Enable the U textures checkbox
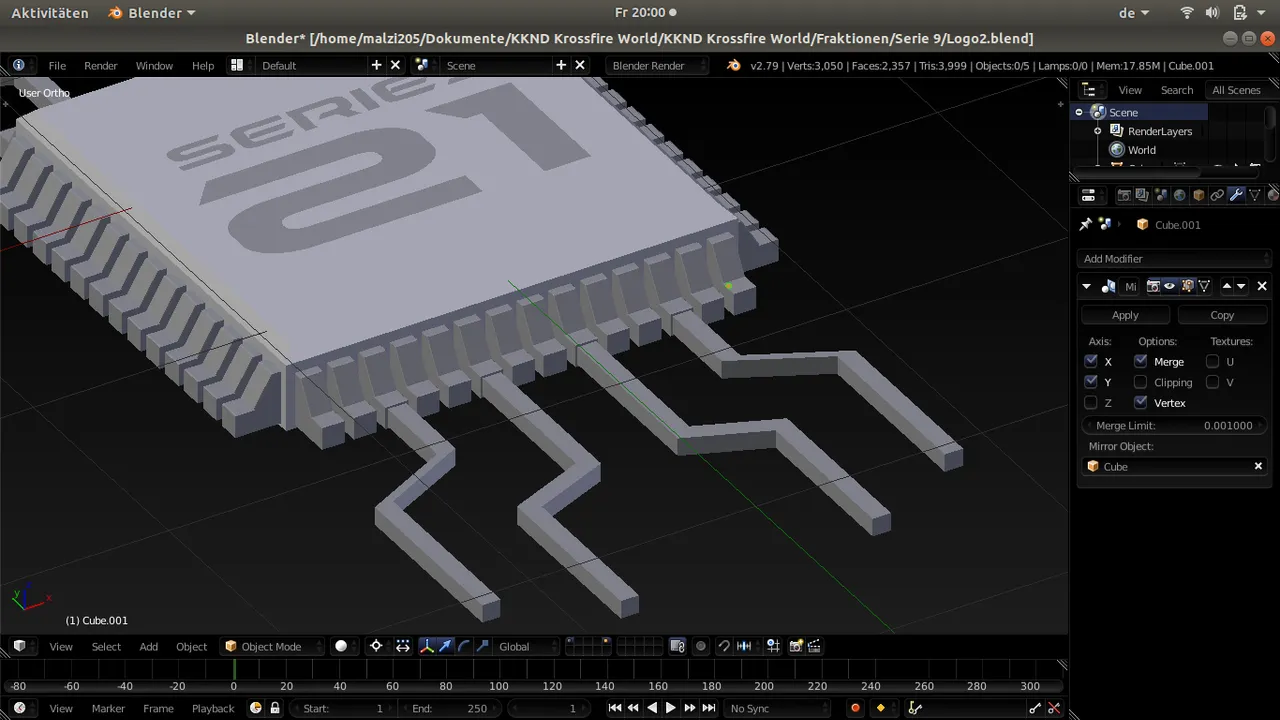This screenshot has width=1280, height=720. point(1213,361)
